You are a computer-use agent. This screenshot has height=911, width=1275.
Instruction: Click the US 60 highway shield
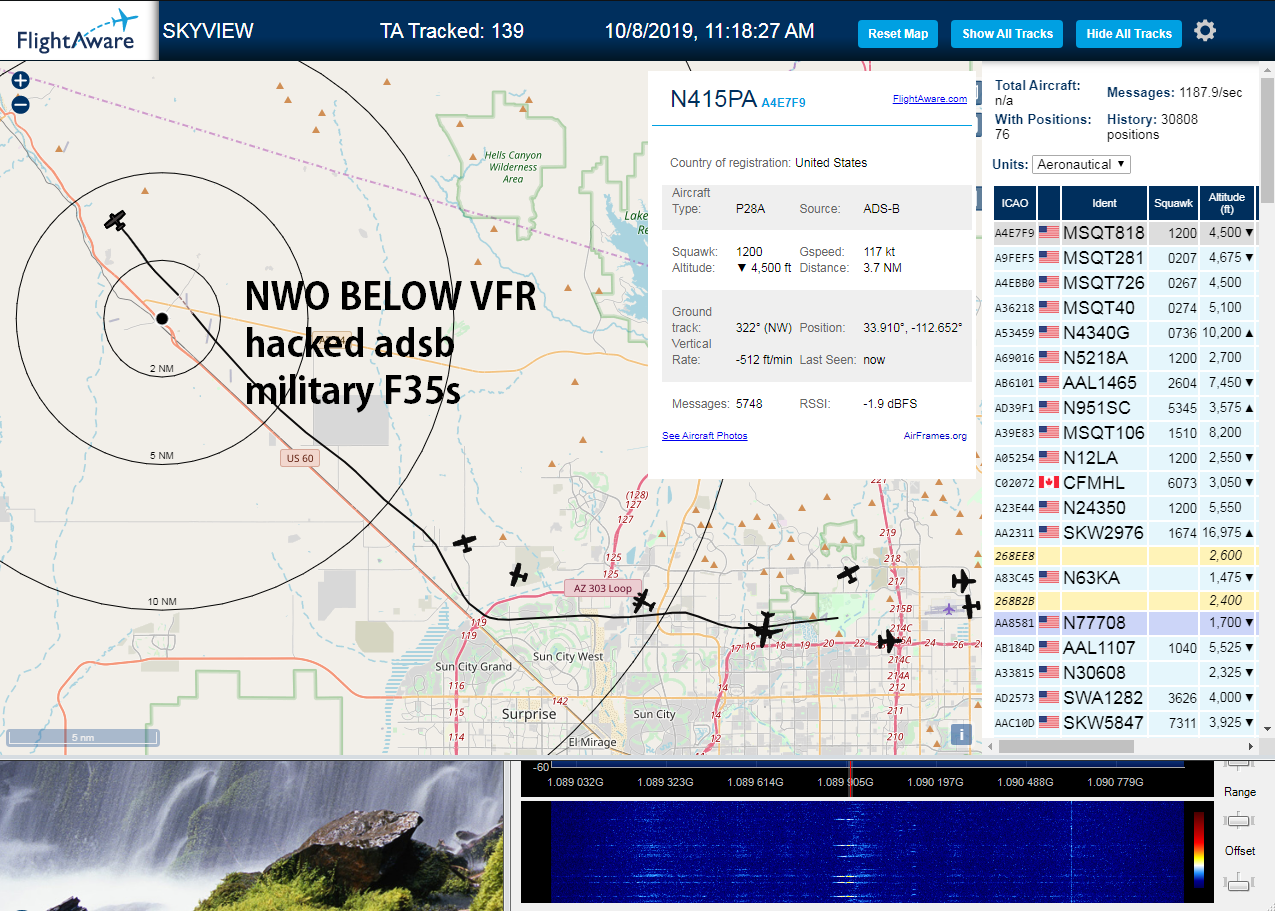coord(300,458)
